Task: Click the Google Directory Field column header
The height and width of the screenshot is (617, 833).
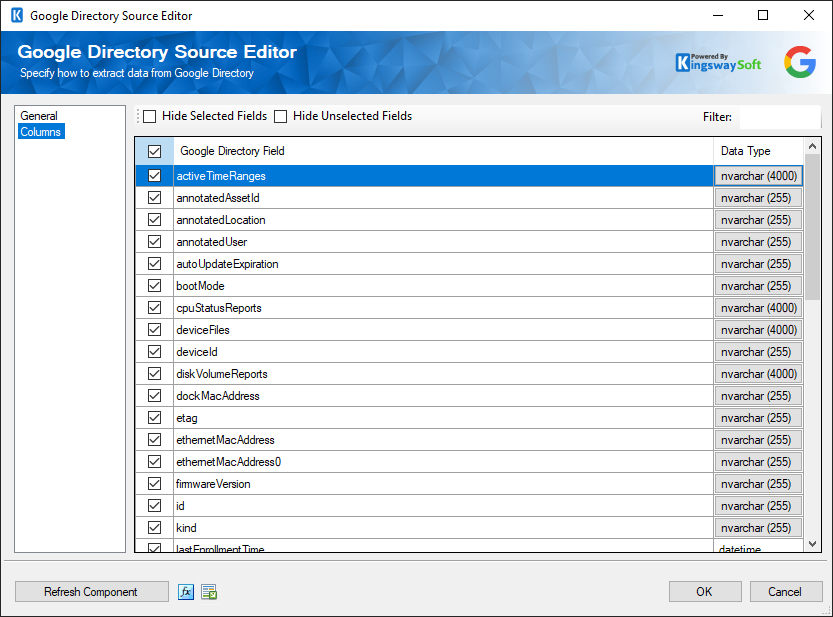Action: pos(443,151)
